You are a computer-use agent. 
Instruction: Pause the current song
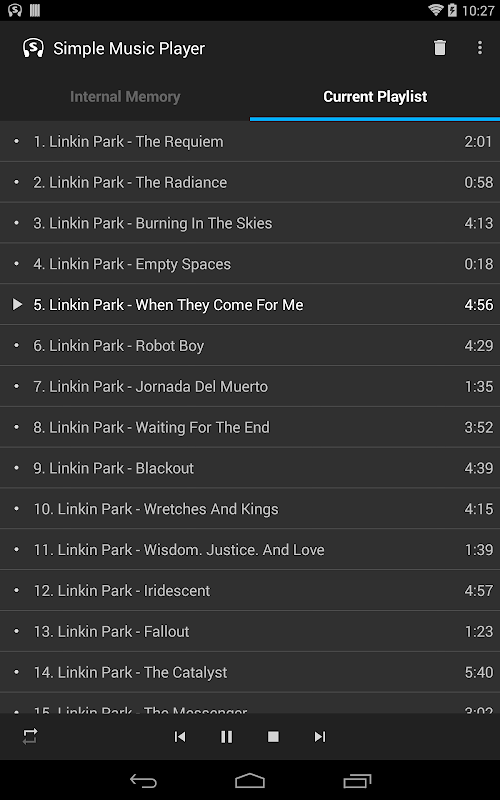[x=227, y=736]
